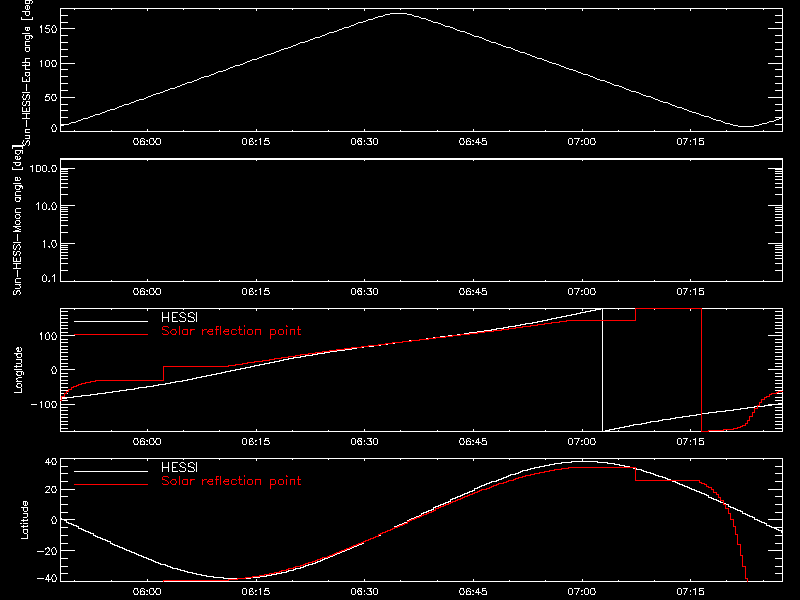Screen dimensions: 800x600
Task: Click 50 tick label on Earth angle plot
Action: click(x=51, y=98)
